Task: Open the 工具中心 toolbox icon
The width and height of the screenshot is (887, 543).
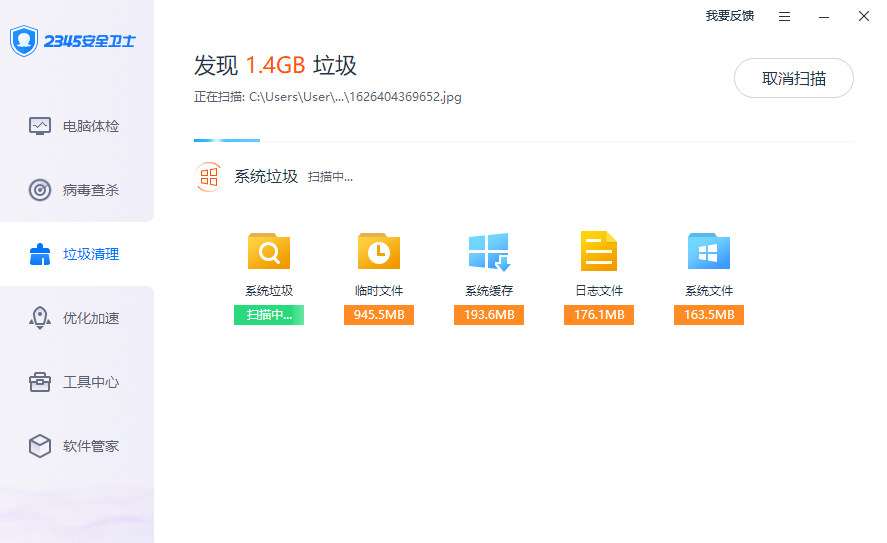Action: tap(40, 382)
